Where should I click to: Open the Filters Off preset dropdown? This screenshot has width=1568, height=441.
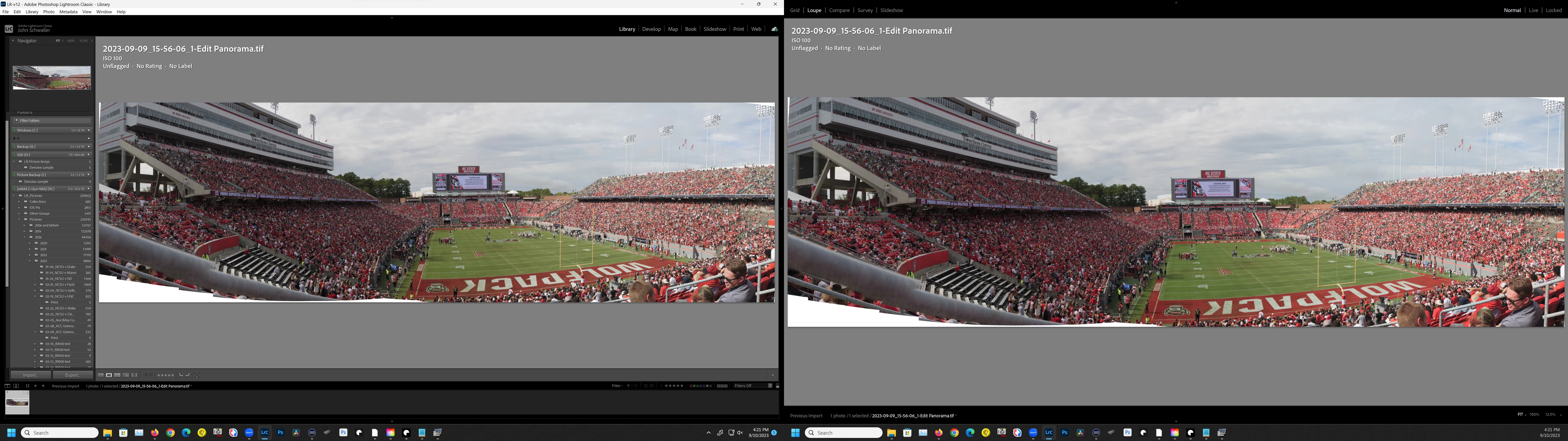(x=753, y=386)
